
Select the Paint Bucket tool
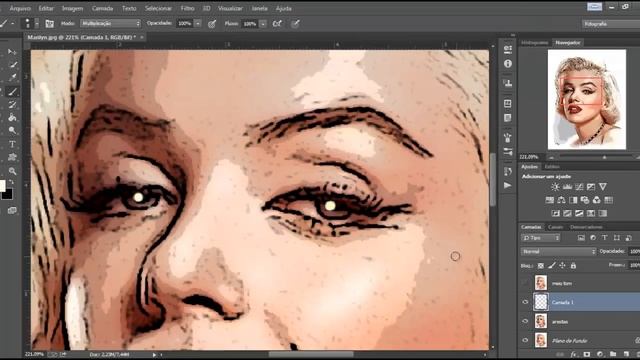coord(12,118)
